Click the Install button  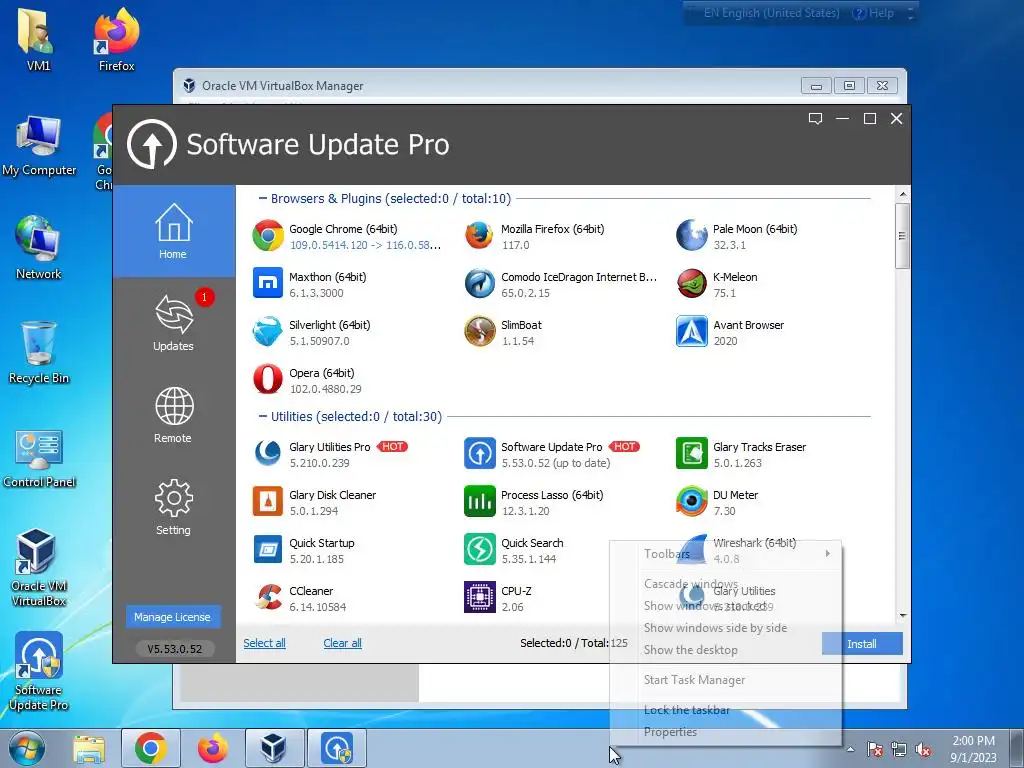[x=862, y=644]
